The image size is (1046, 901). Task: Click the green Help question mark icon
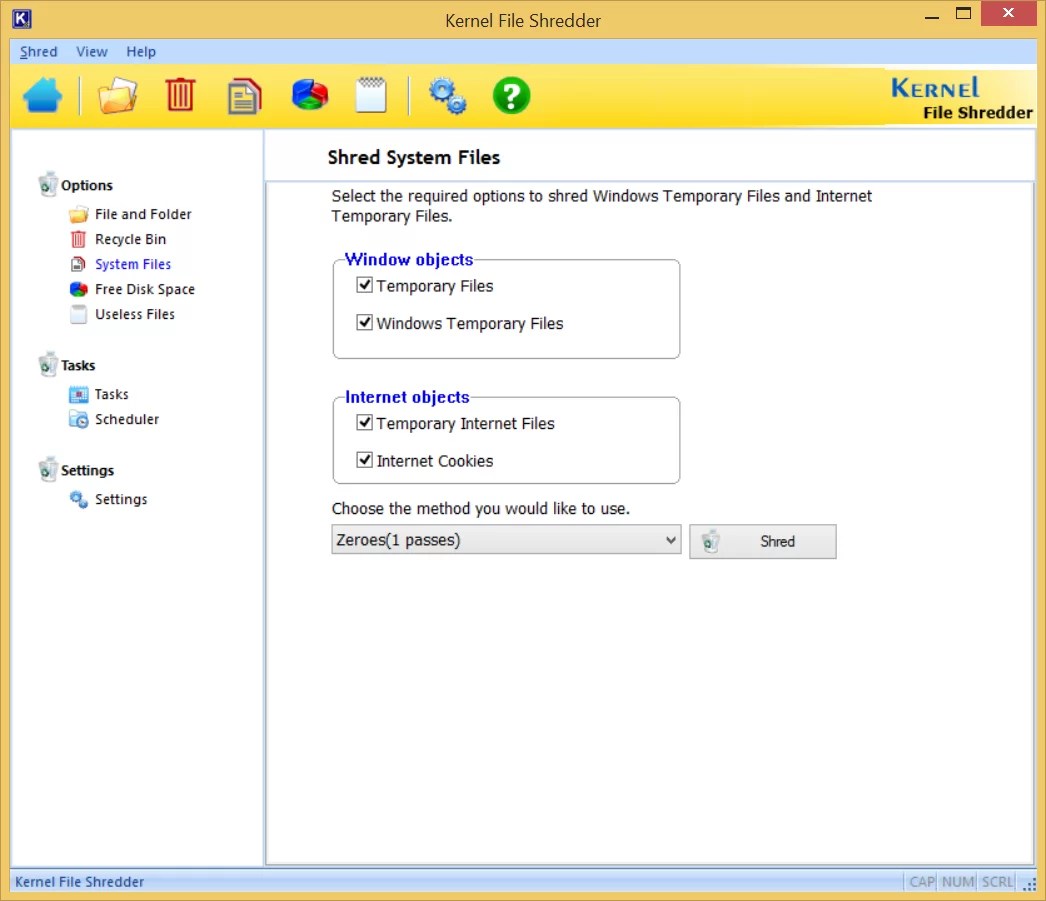[511, 96]
